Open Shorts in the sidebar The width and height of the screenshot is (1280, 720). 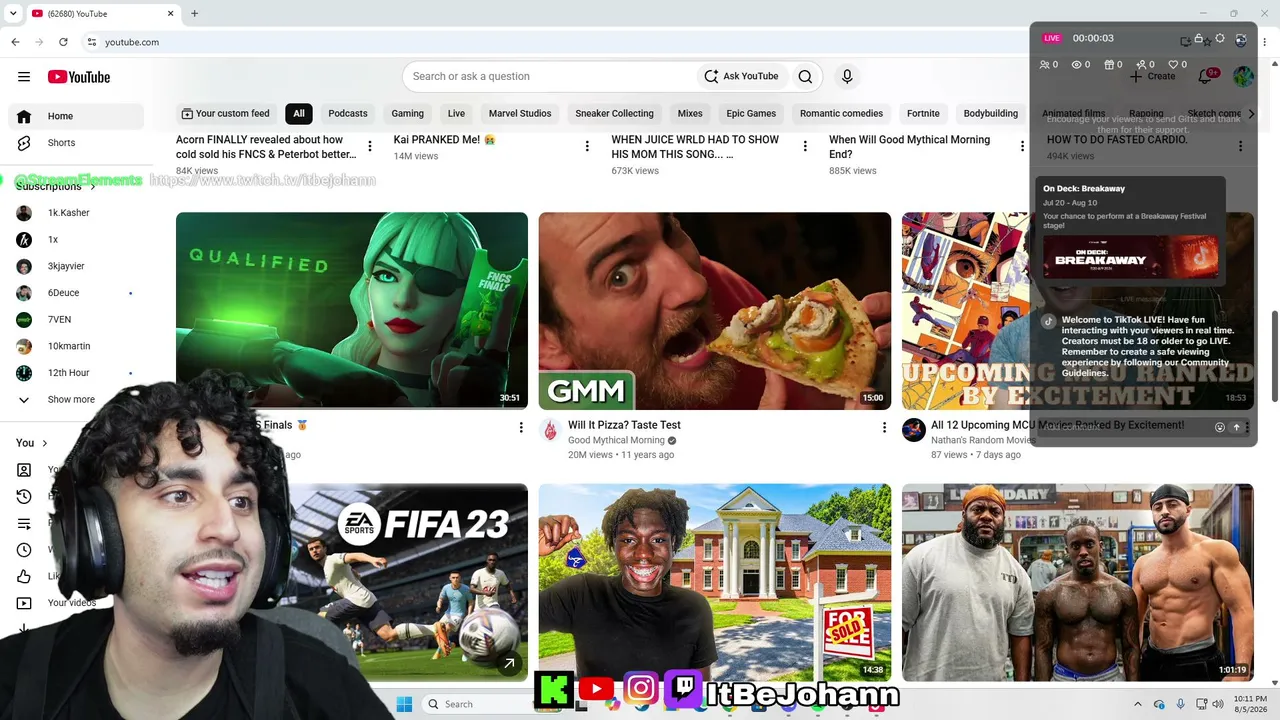pos(76,143)
